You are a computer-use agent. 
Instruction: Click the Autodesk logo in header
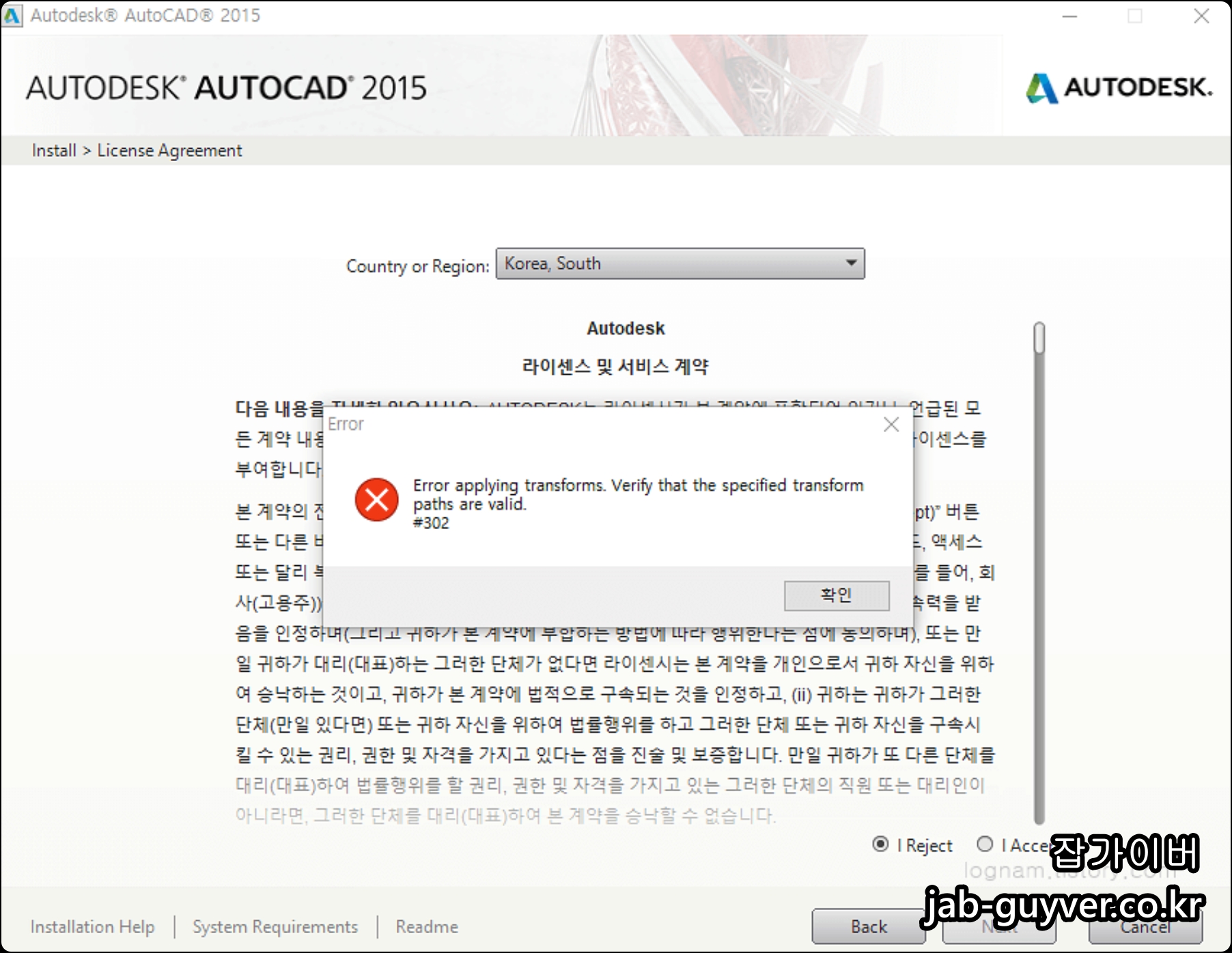click(x=1119, y=87)
